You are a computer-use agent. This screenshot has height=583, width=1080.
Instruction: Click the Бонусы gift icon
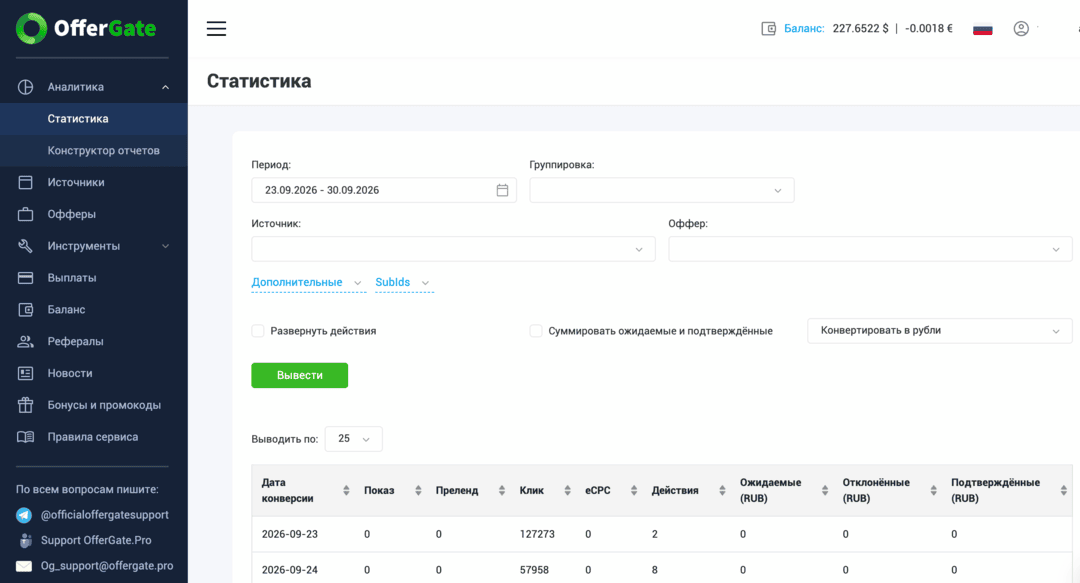click(25, 405)
